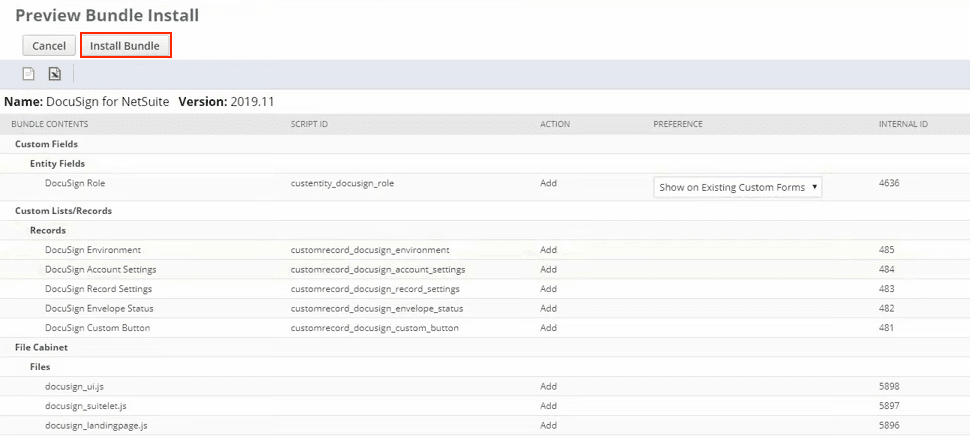Image resolution: width=970 pixels, height=438 pixels.
Task: Select the docusign_landingpage.js file name
Action: click(x=96, y=426)
